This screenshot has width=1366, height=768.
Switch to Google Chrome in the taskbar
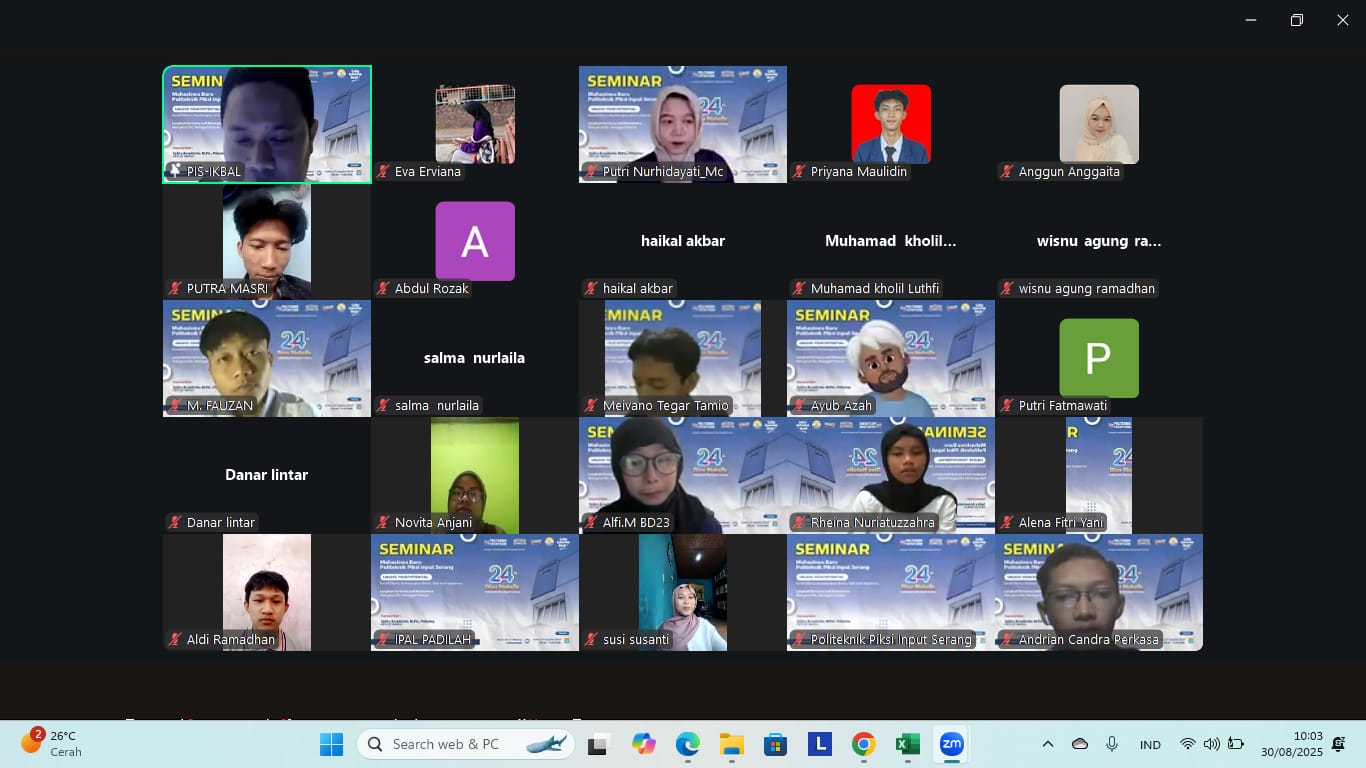click(x=864, y=744)
